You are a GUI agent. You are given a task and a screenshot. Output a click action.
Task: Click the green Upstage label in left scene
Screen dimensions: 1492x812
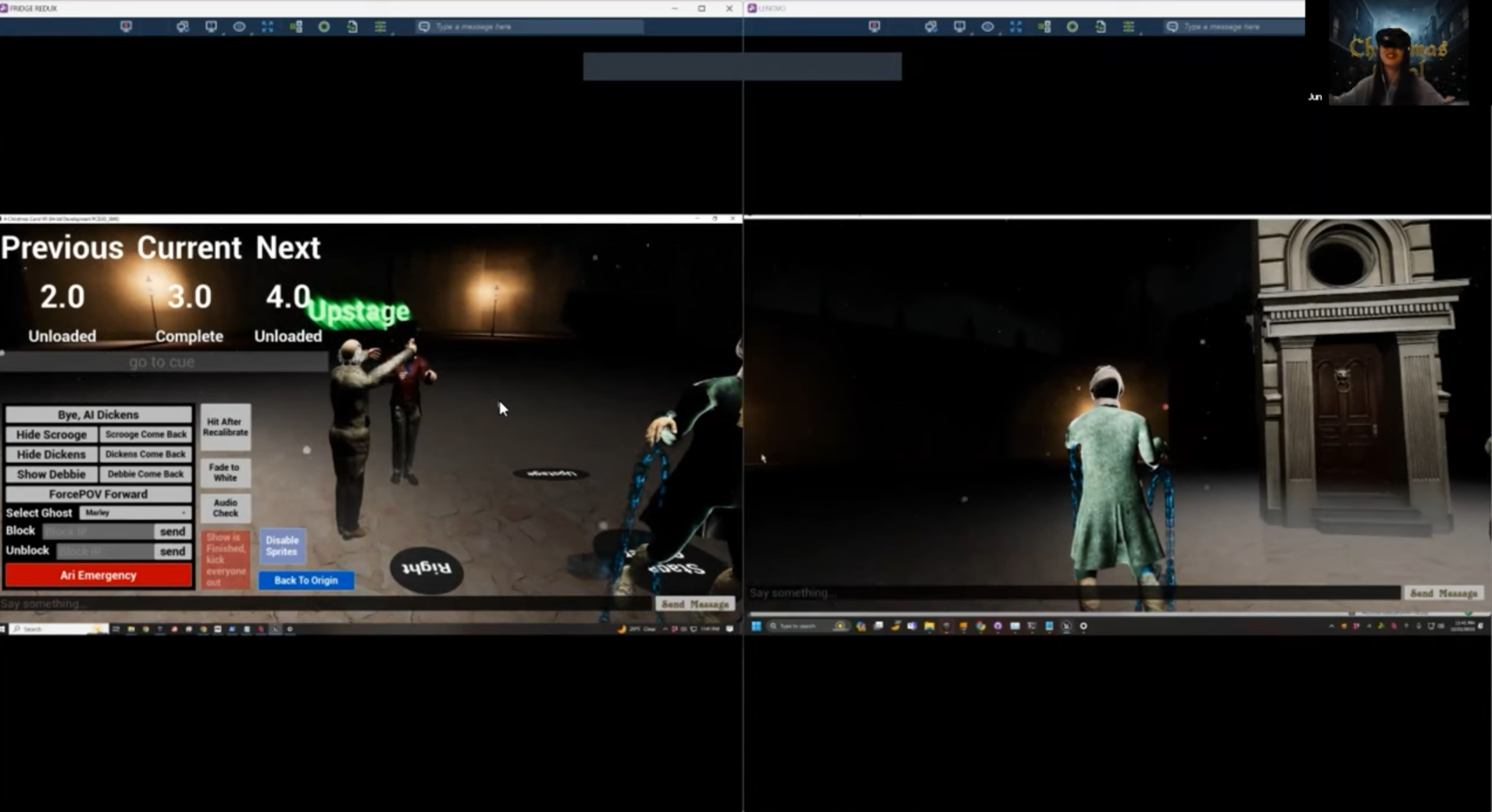pos(359,312)
